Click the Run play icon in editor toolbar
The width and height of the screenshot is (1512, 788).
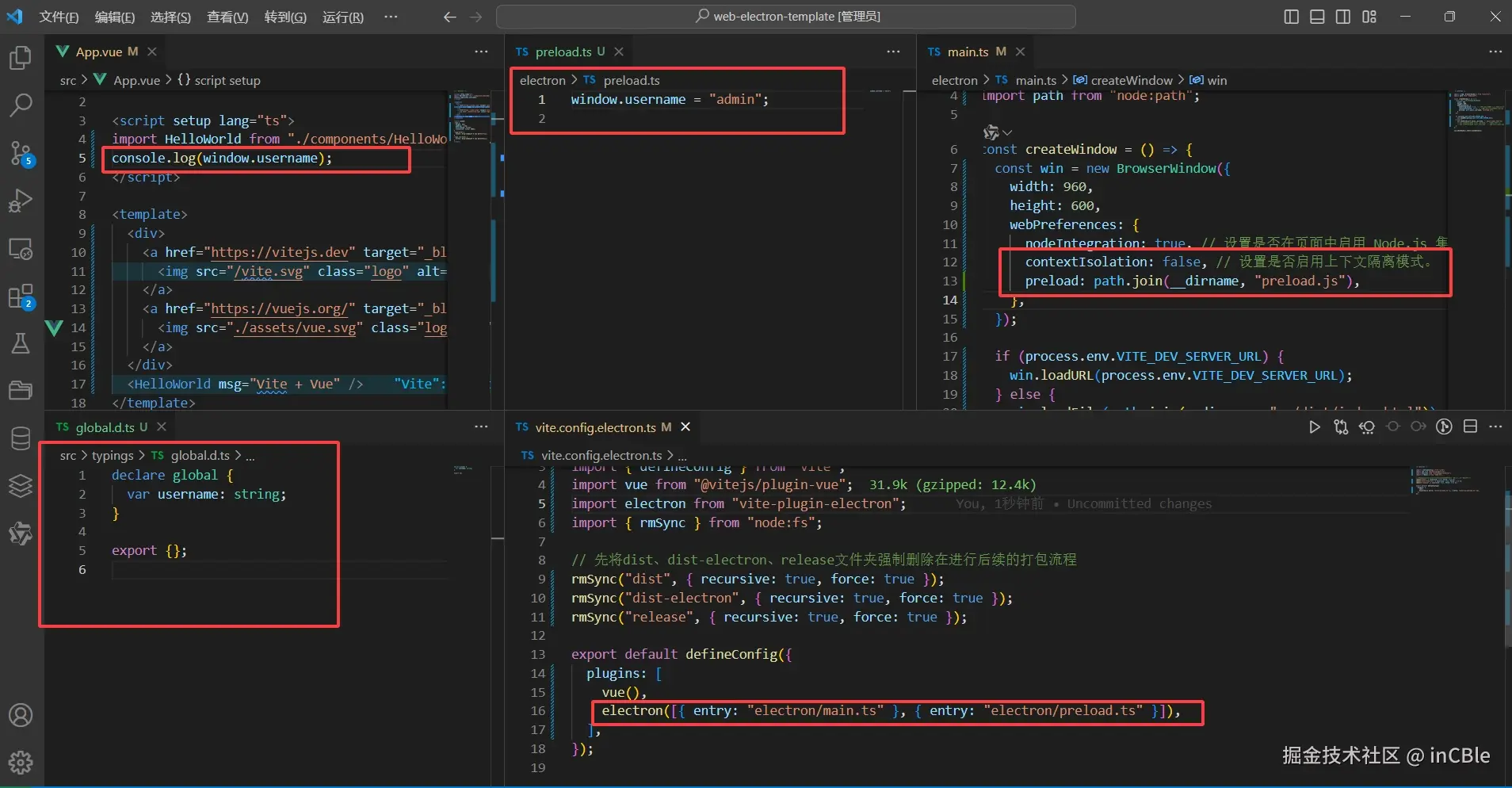(x=1315, y=427)
